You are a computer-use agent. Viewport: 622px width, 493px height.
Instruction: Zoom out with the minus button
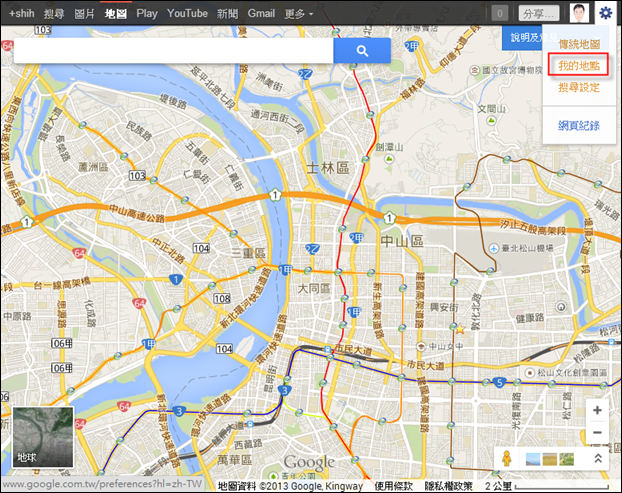597,432
